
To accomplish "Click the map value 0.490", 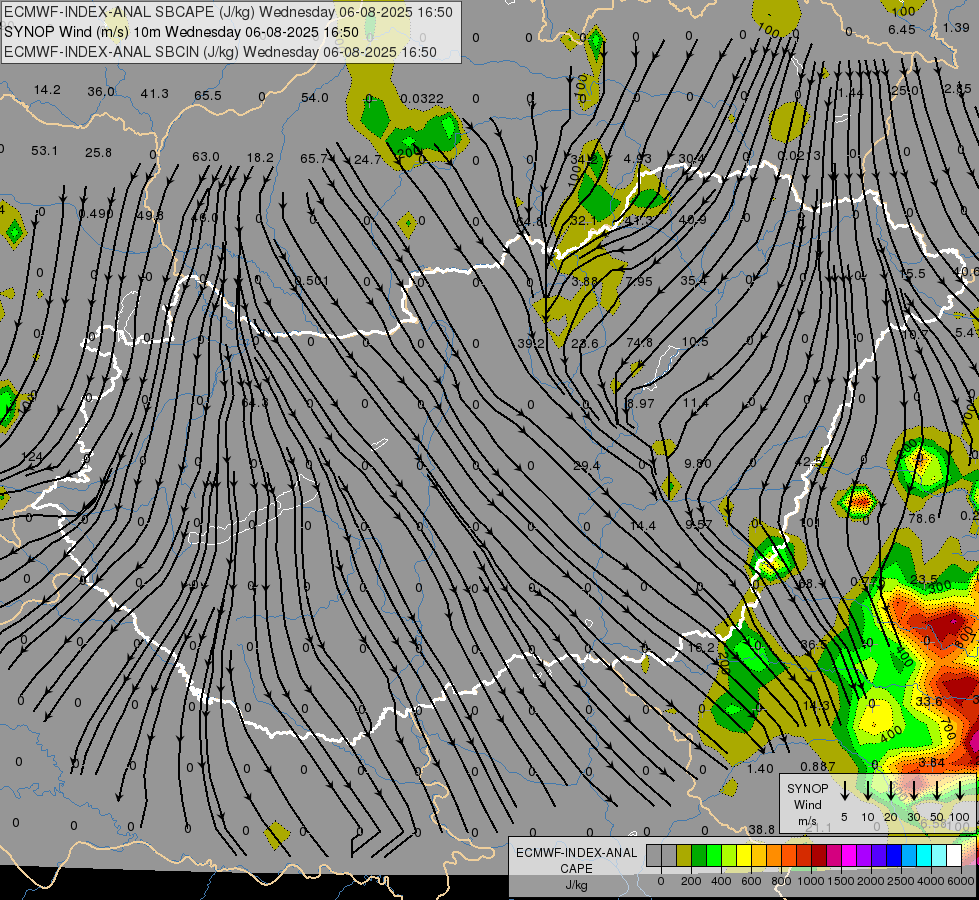I will point(96,214).
